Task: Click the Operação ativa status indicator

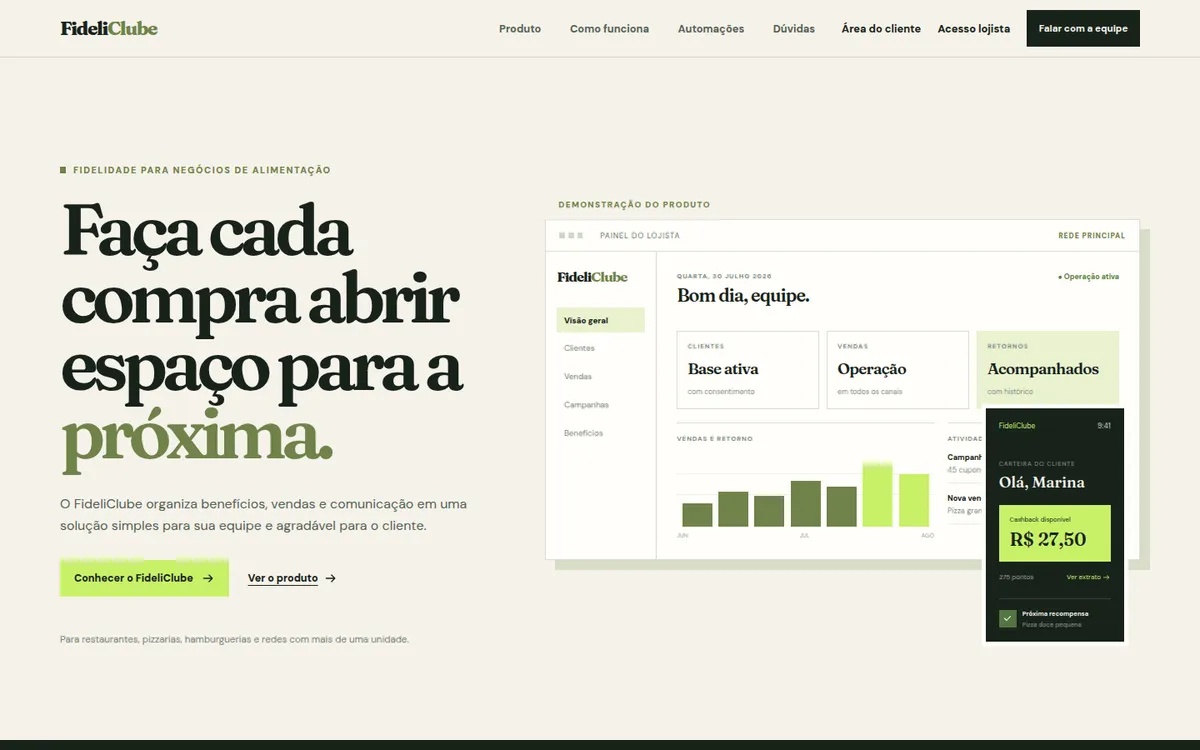Action: point(1088,276)
